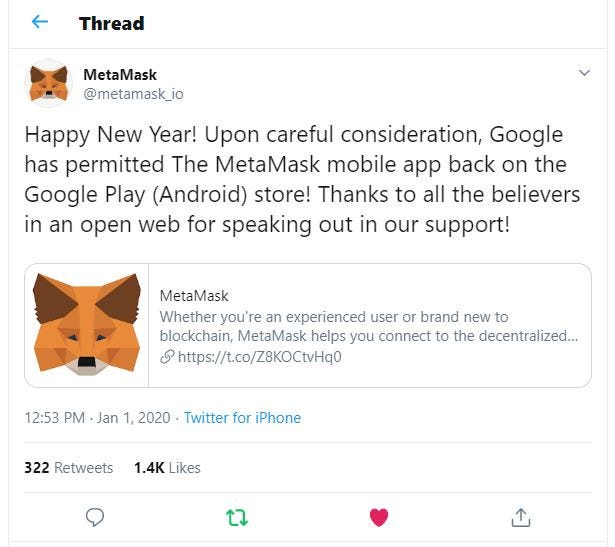This screenshot has height=547, width=615.
Task: Click the link card description text
Action: coord(368,326)
